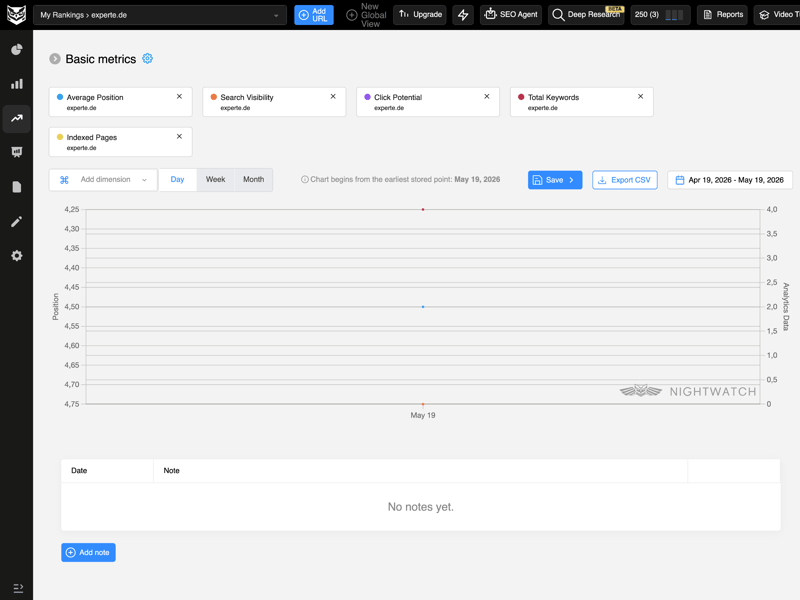Click the Add URL button
This screenshot has height=600, width=800.
coord(314,15)
